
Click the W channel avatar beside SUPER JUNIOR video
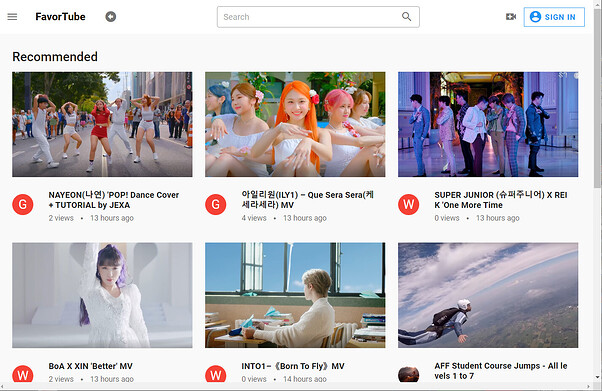[408, 204]
